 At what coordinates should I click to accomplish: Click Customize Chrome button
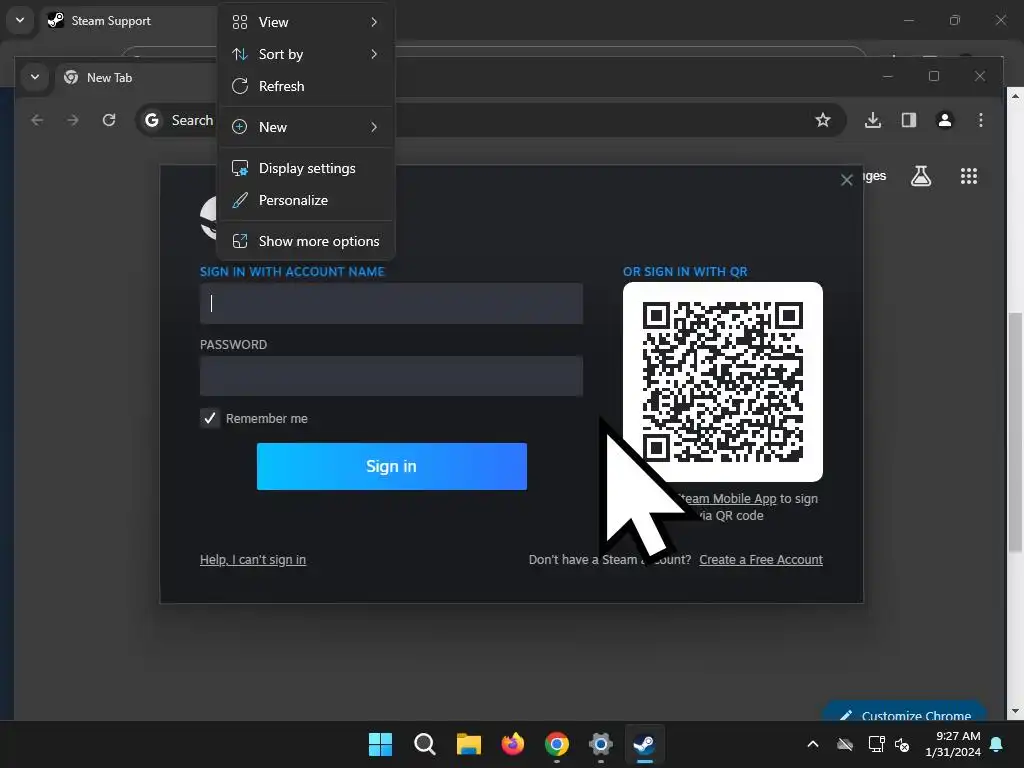[905, 712]
